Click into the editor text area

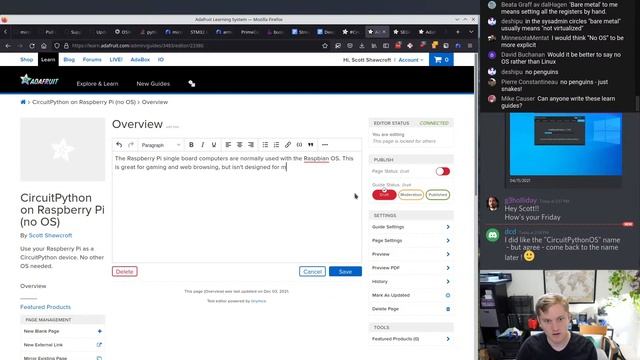coord(237,207)
